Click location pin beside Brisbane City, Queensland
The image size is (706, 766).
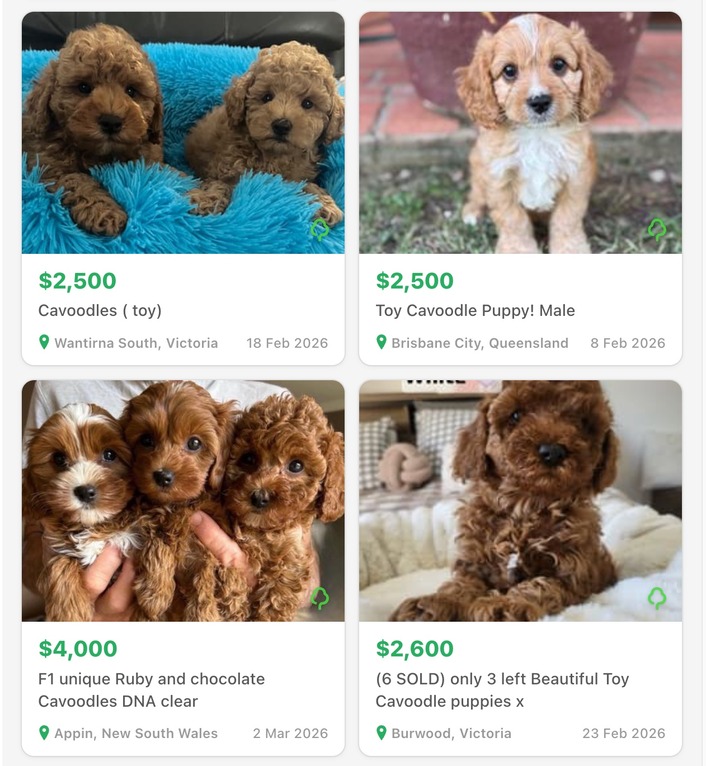coord(381,342)
